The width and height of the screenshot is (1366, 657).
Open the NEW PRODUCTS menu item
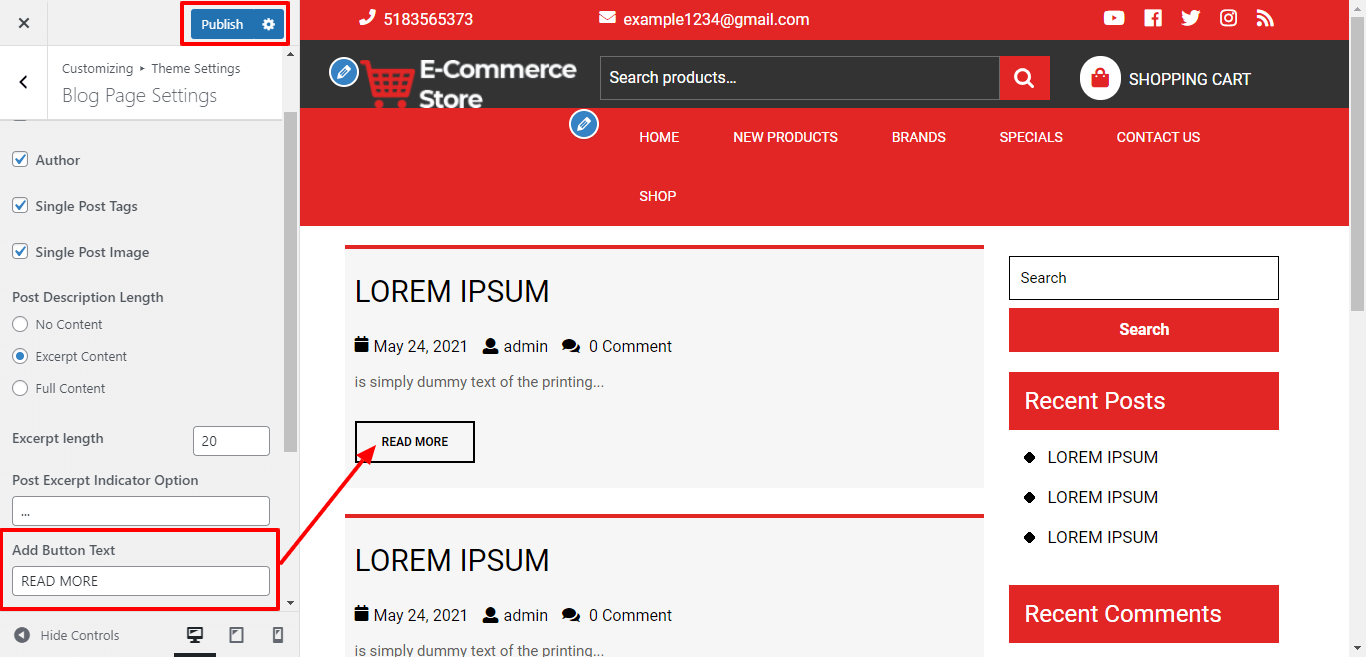coord(785,137)
